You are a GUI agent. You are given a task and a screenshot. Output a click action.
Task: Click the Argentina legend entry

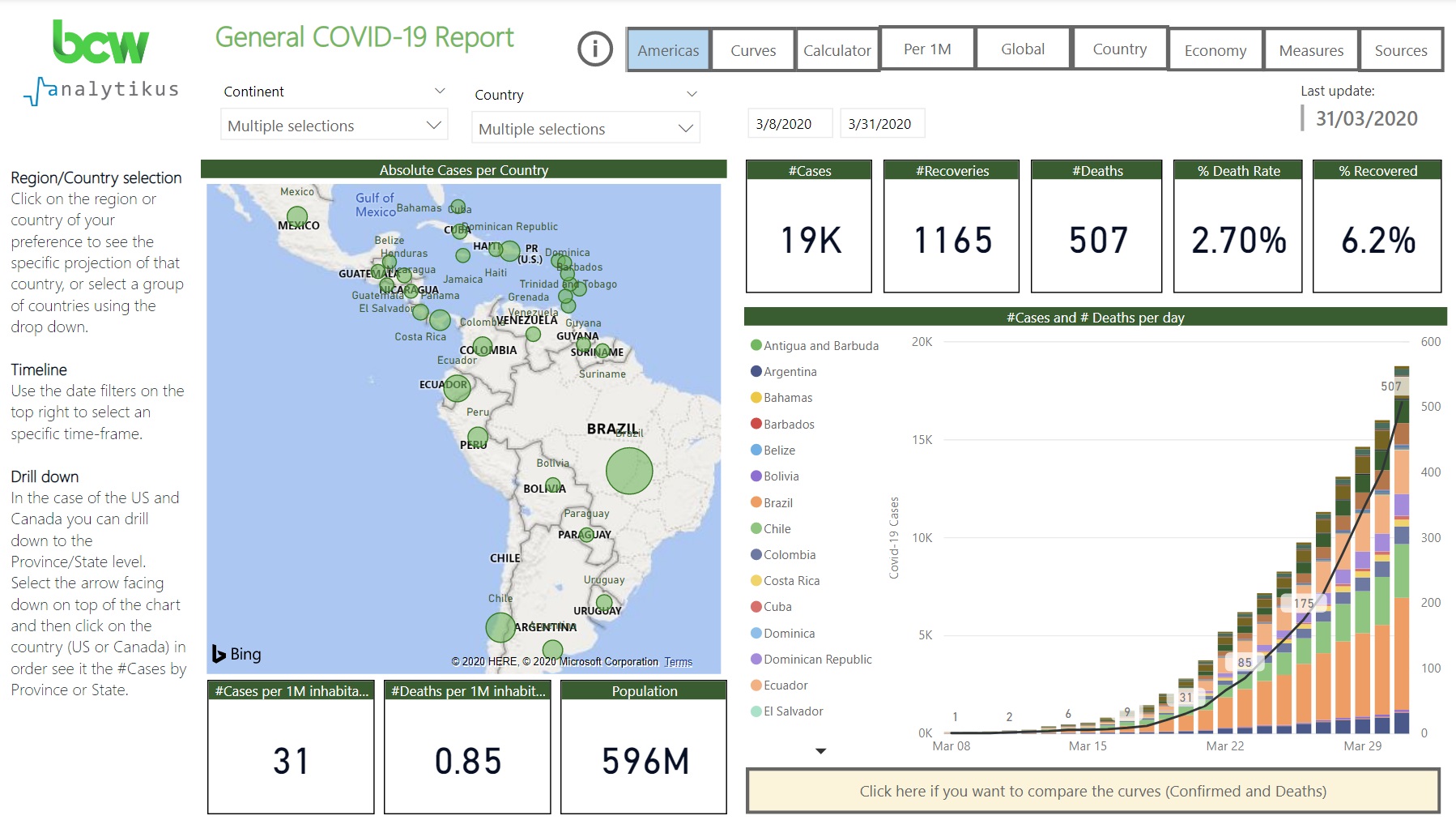tap(783, 371)
